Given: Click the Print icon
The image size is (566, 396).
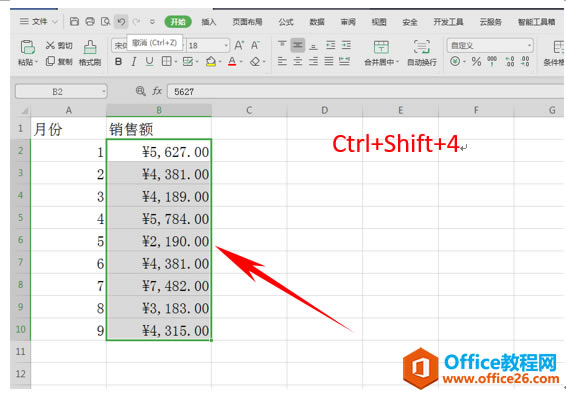Looking at the screenshot, I should [x=90, y=22].
